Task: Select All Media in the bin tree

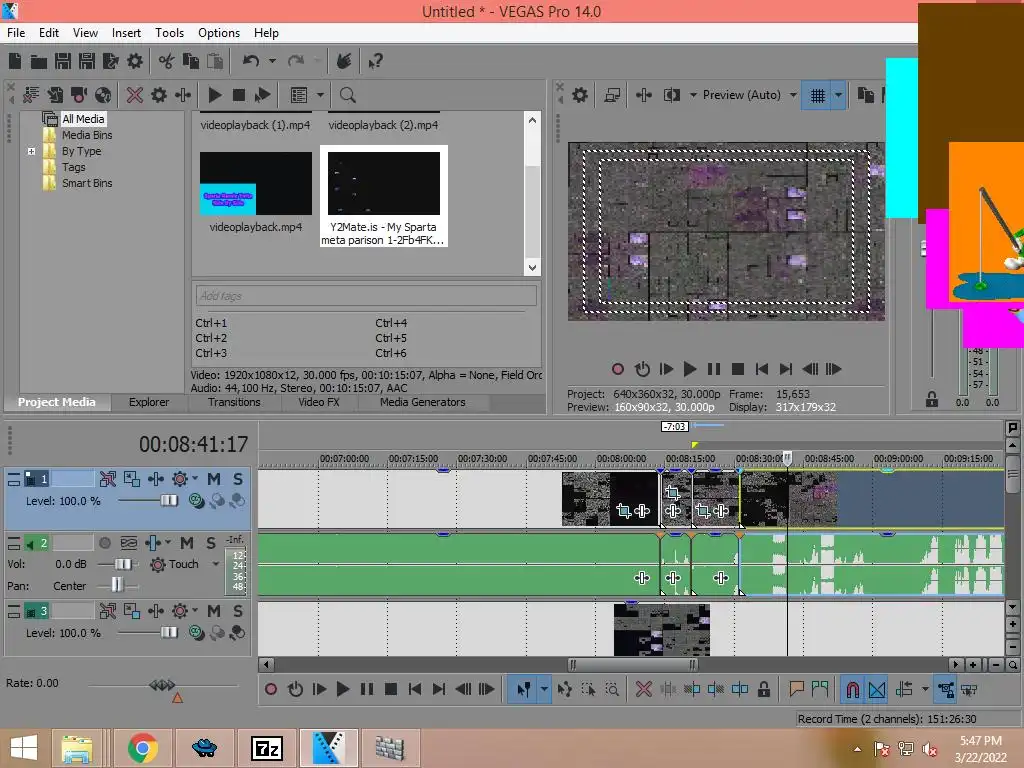Action: pos(83,119)
